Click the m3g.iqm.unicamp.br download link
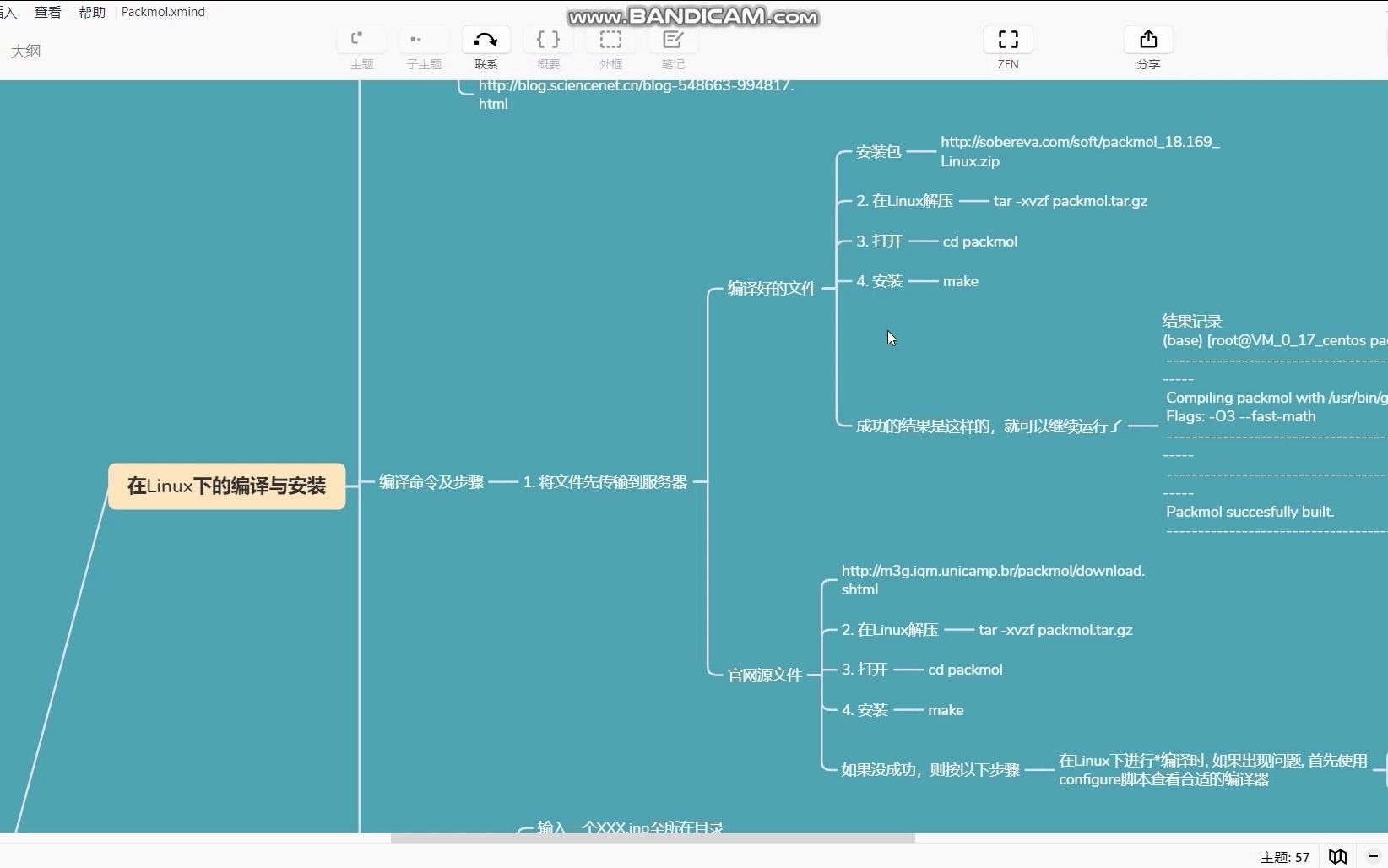Viewport: 1388px width, 868px height. tap(993, 580)
